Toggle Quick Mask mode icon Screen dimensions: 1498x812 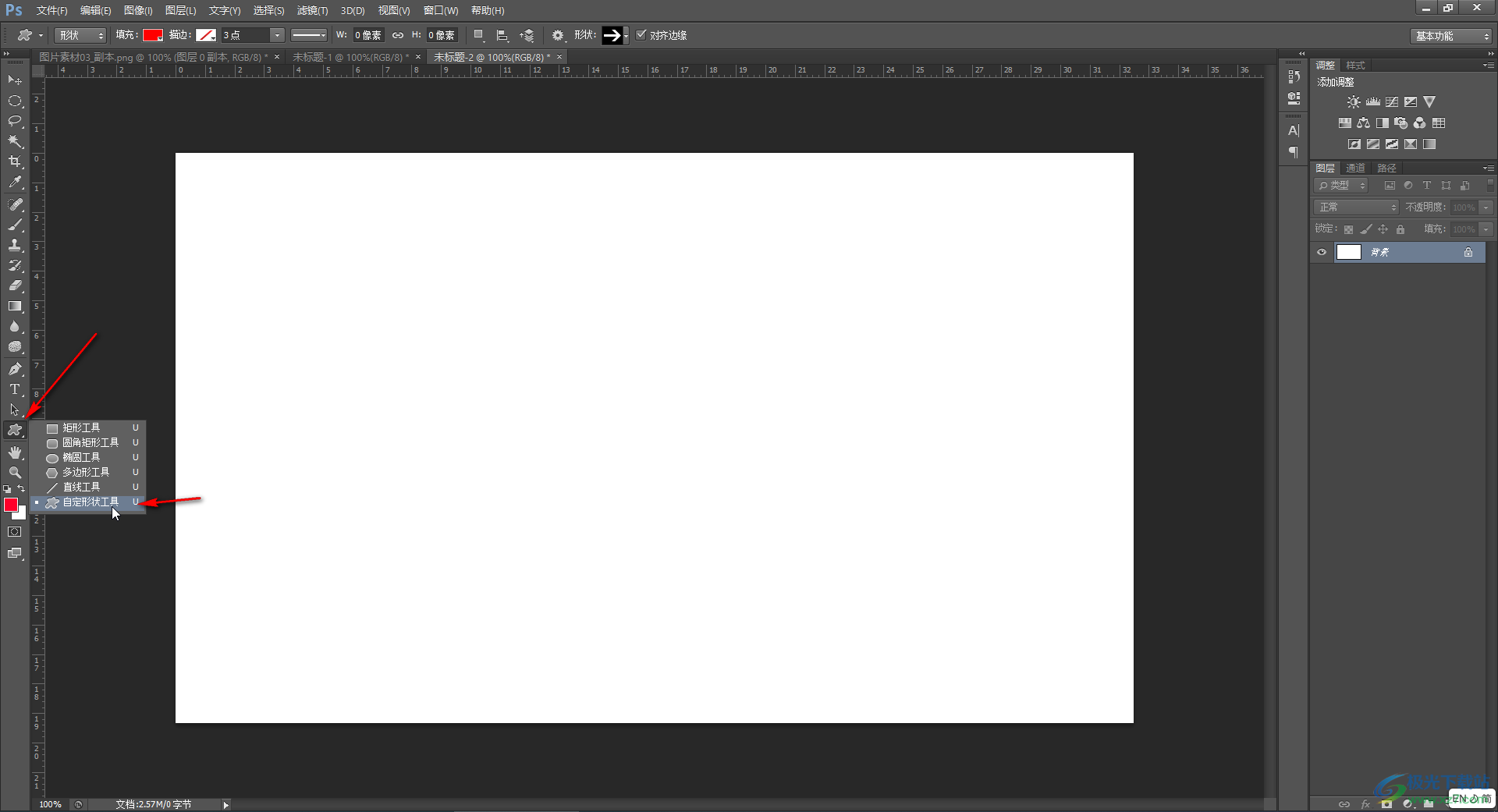coord(15,532)
